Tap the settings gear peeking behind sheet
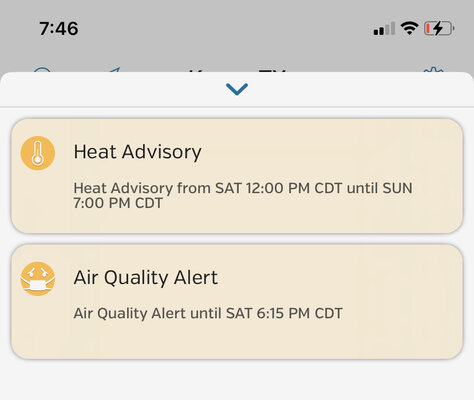The image size is (474, 400). click(433, 70)
